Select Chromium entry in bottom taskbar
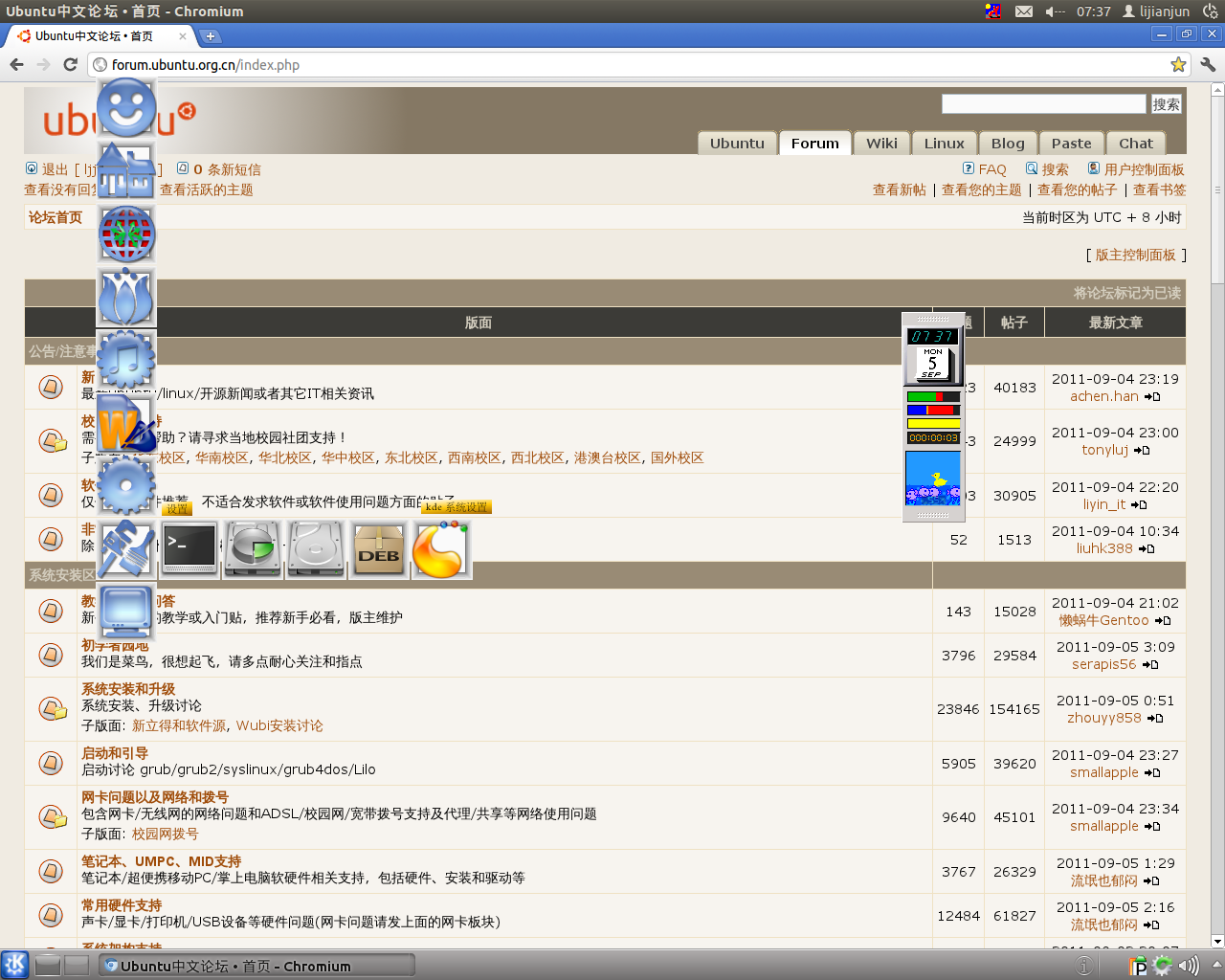 256,966
